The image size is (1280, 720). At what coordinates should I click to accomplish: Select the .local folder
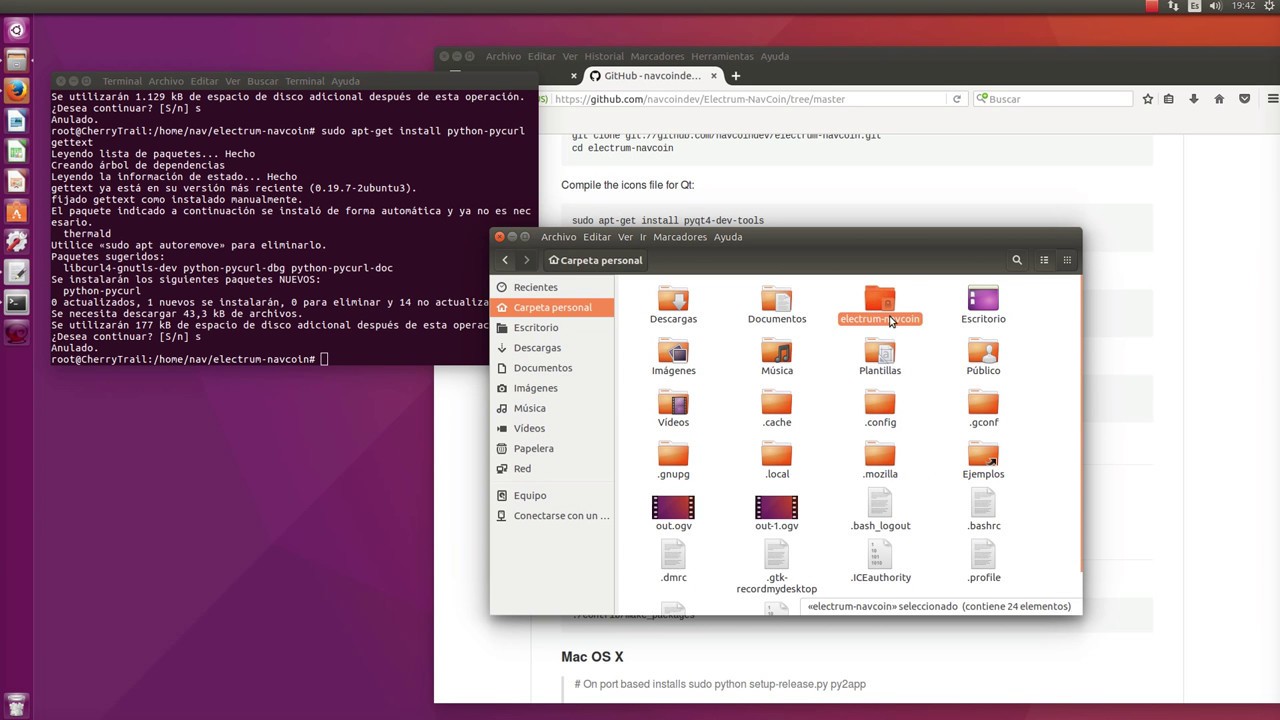click(x=777, y=461)
